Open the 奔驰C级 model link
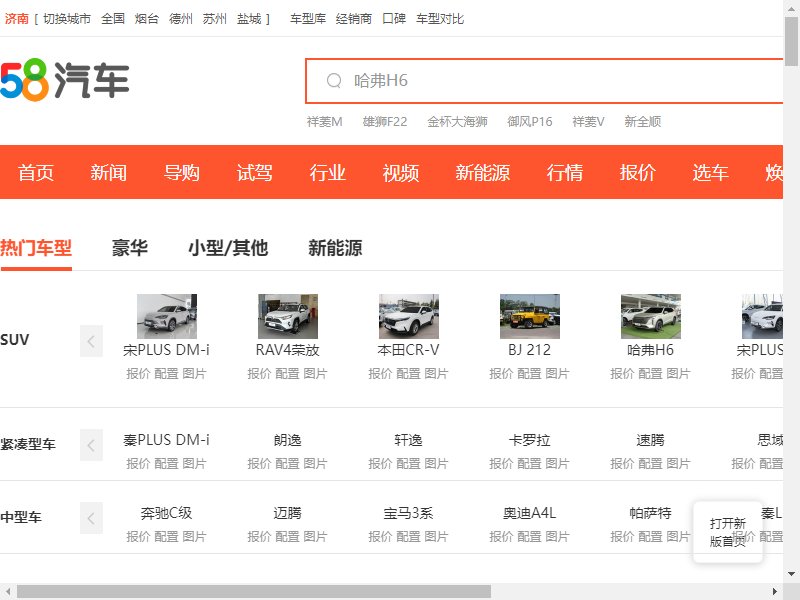This screenshot has width=800, height=600. tap(166, 513)
